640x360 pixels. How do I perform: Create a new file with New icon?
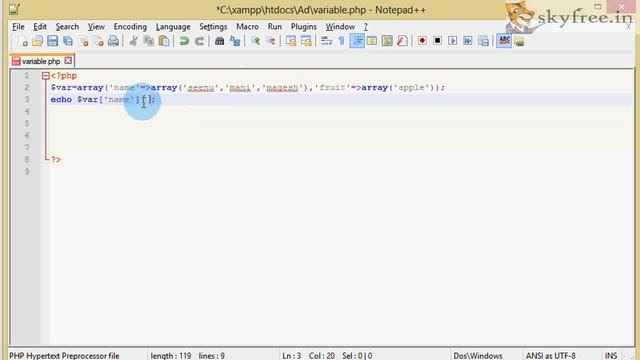[x=22, y=41]
